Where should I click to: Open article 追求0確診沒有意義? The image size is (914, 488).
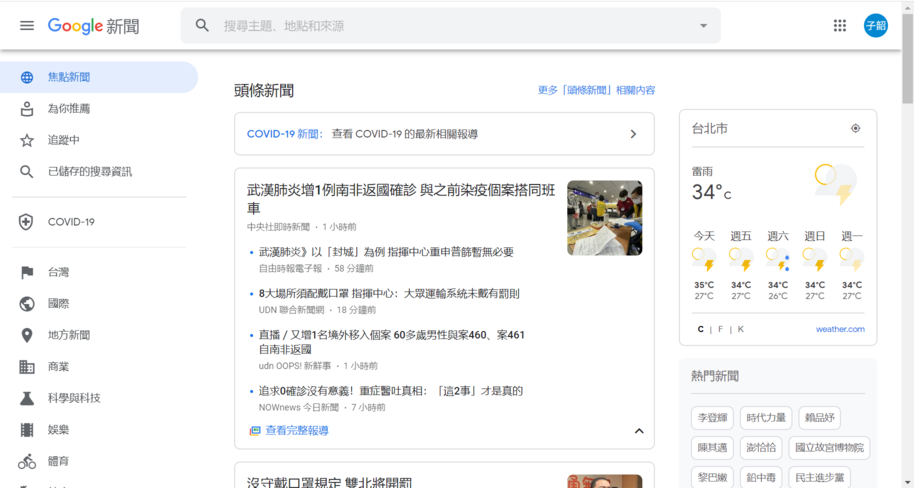(x=391, y=391)
